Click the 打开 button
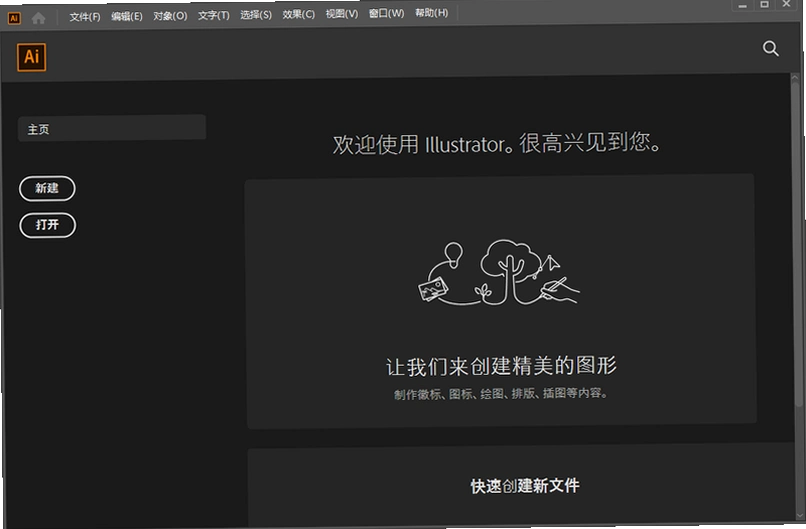This screenshot has height=529, width=806. (x=47, y=225)
